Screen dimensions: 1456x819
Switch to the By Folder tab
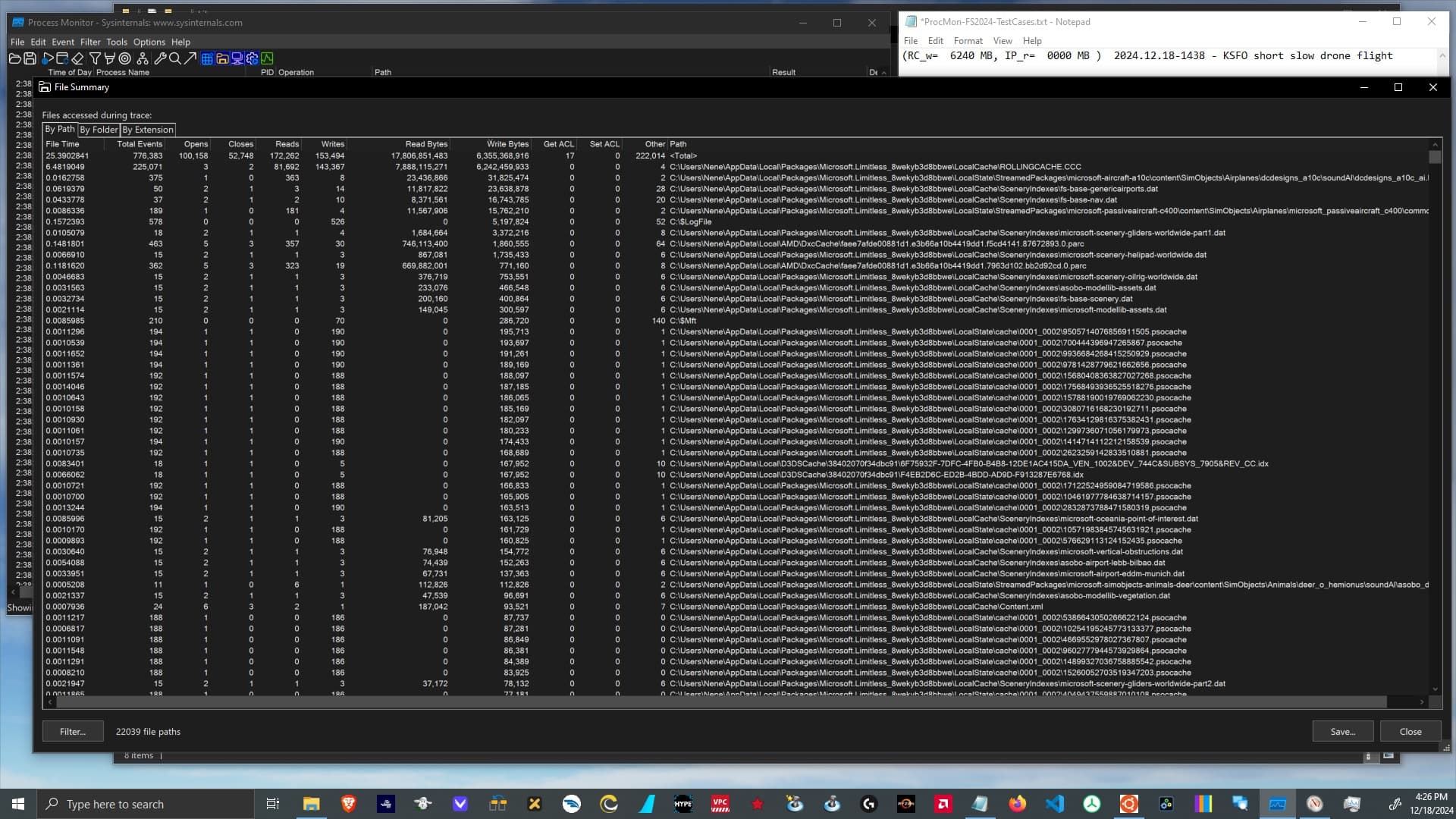point(99,130)
